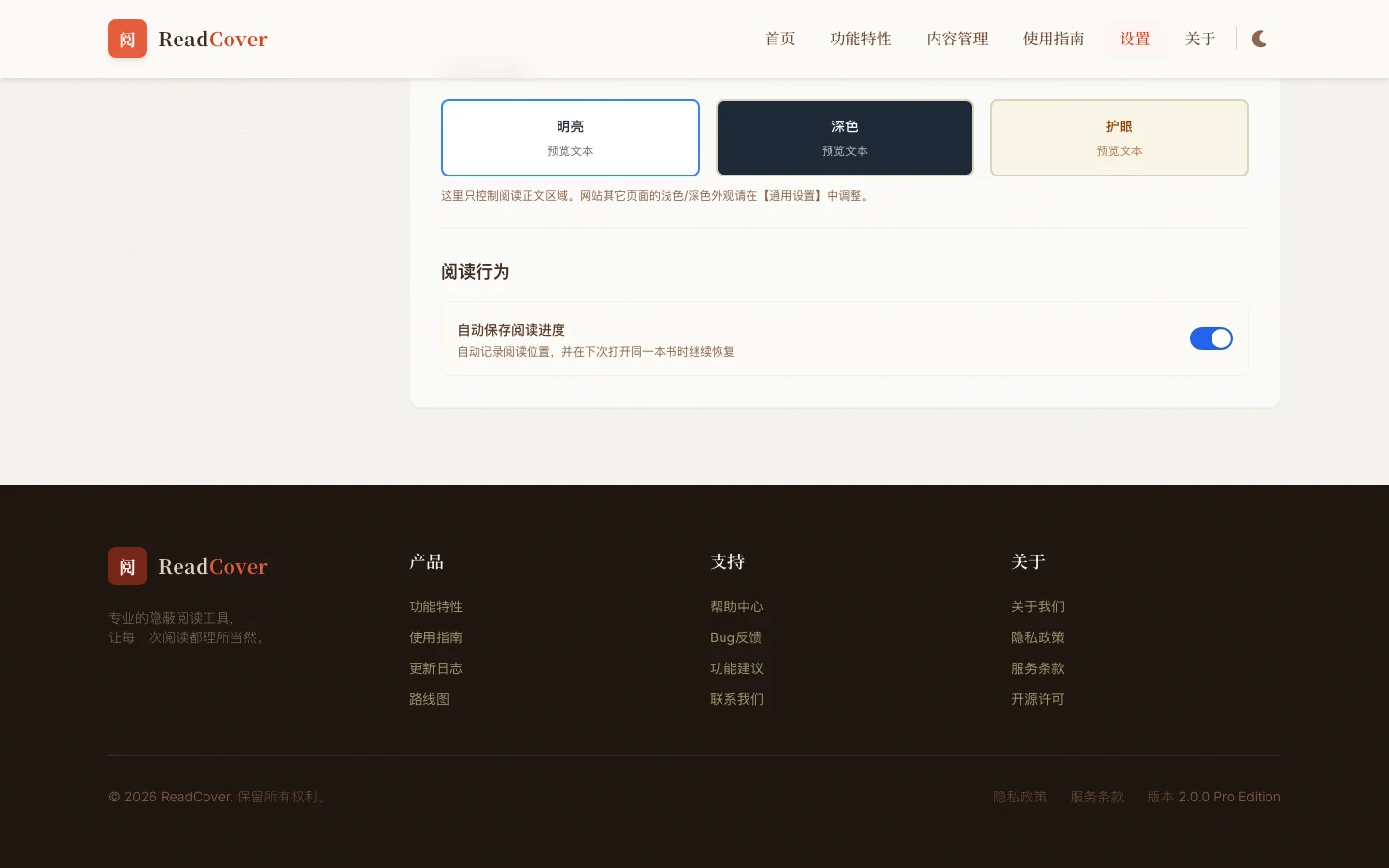
Task: Click the 自动保存阅读进度 setting title
Action: [x=511, y=330]
